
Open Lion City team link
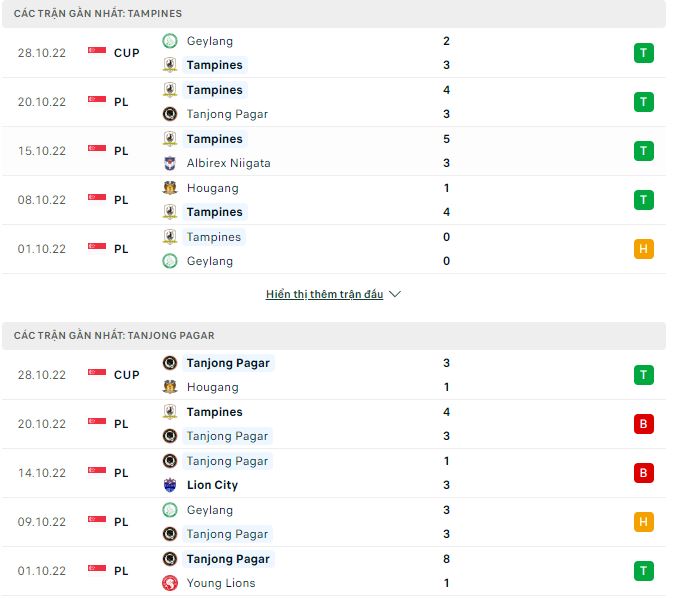point(212,485)
